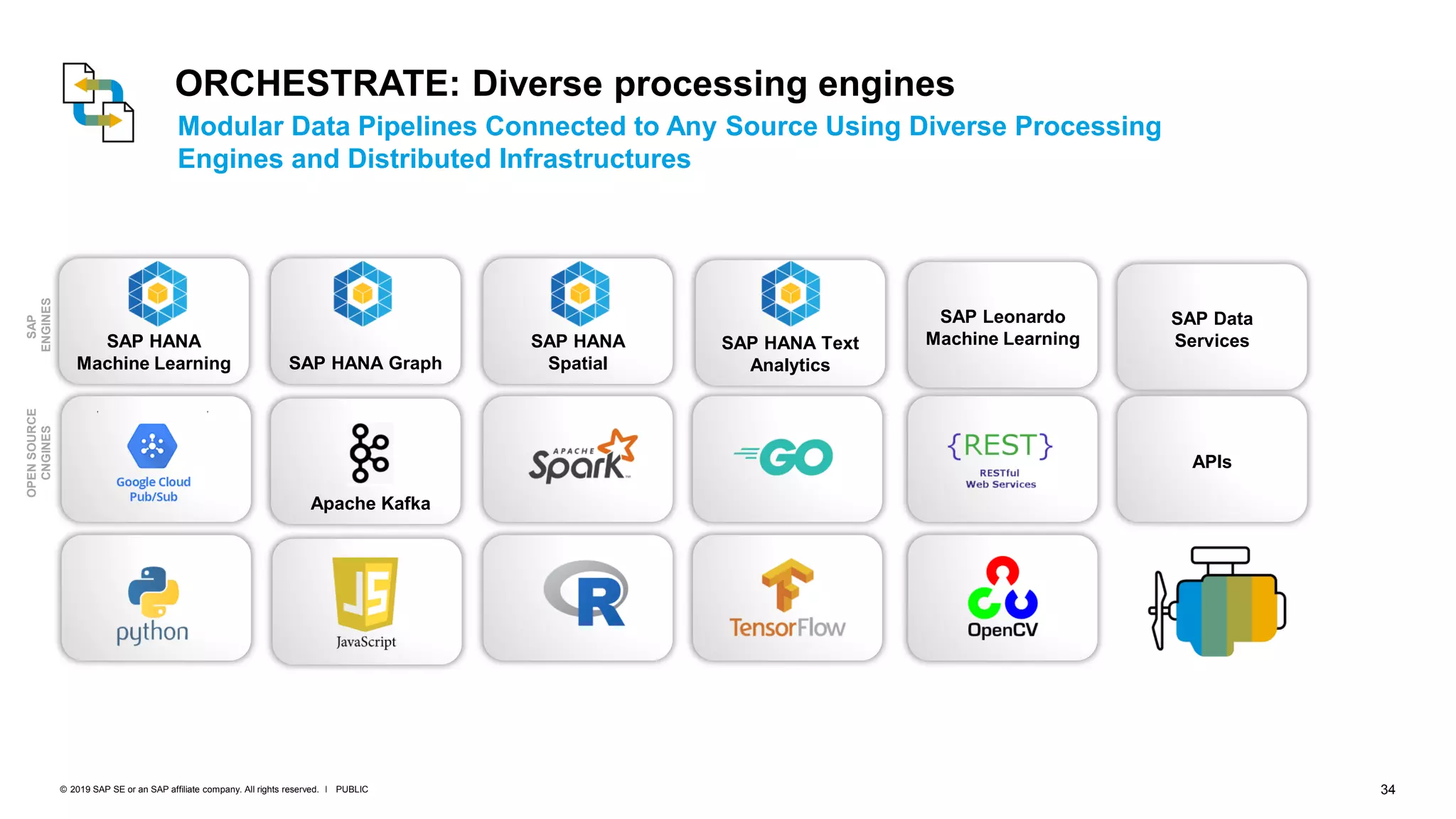Select the SAP HANA Graph tile
1456x819 pixels.
tap(365, 322)
